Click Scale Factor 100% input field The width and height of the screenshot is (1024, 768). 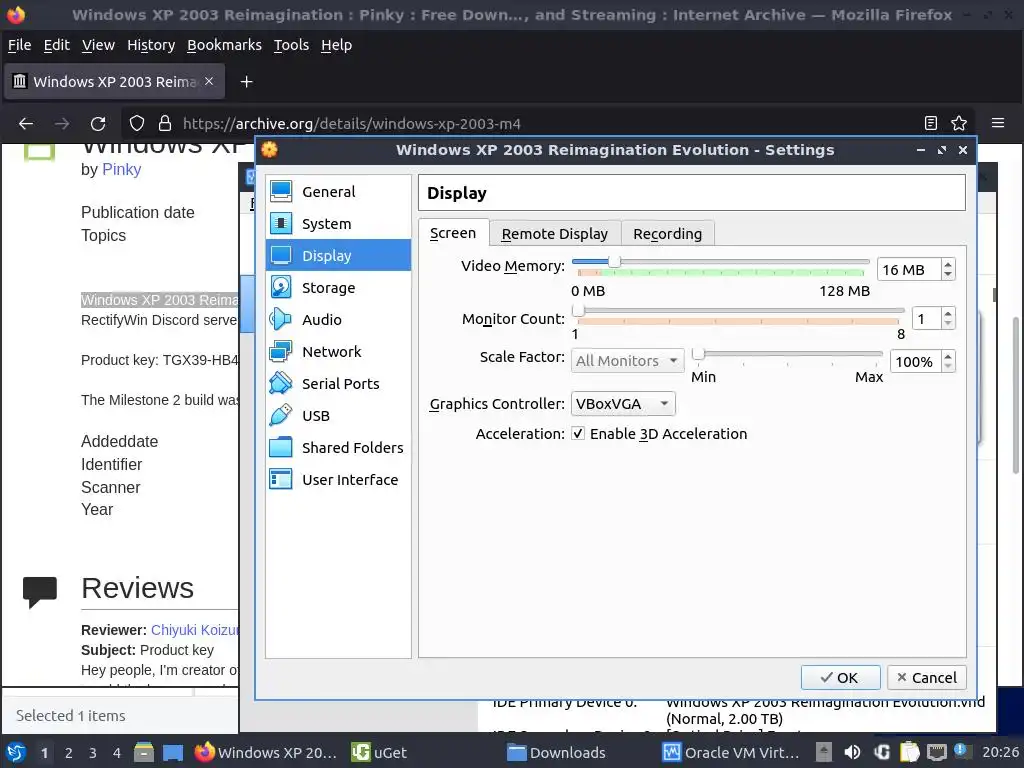click(916, 361)
